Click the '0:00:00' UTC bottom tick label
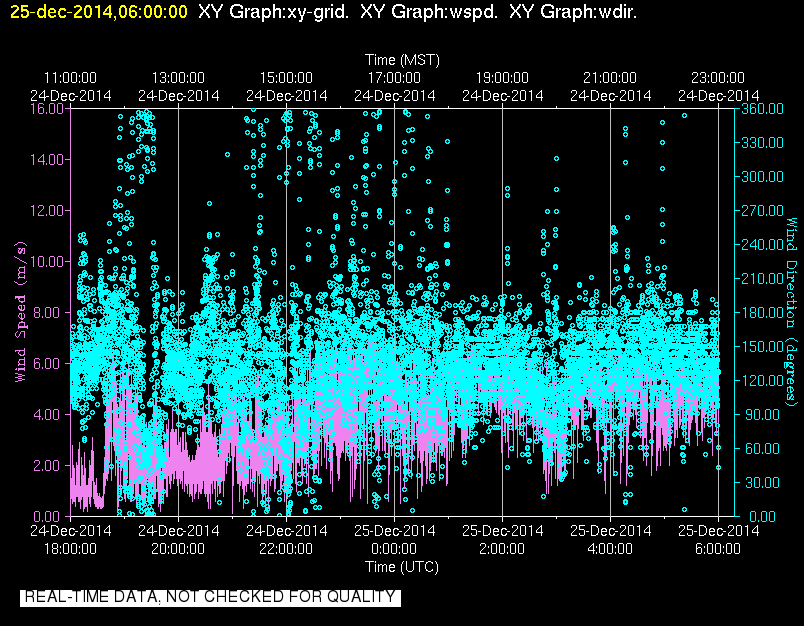 click(x=394, y=549)
